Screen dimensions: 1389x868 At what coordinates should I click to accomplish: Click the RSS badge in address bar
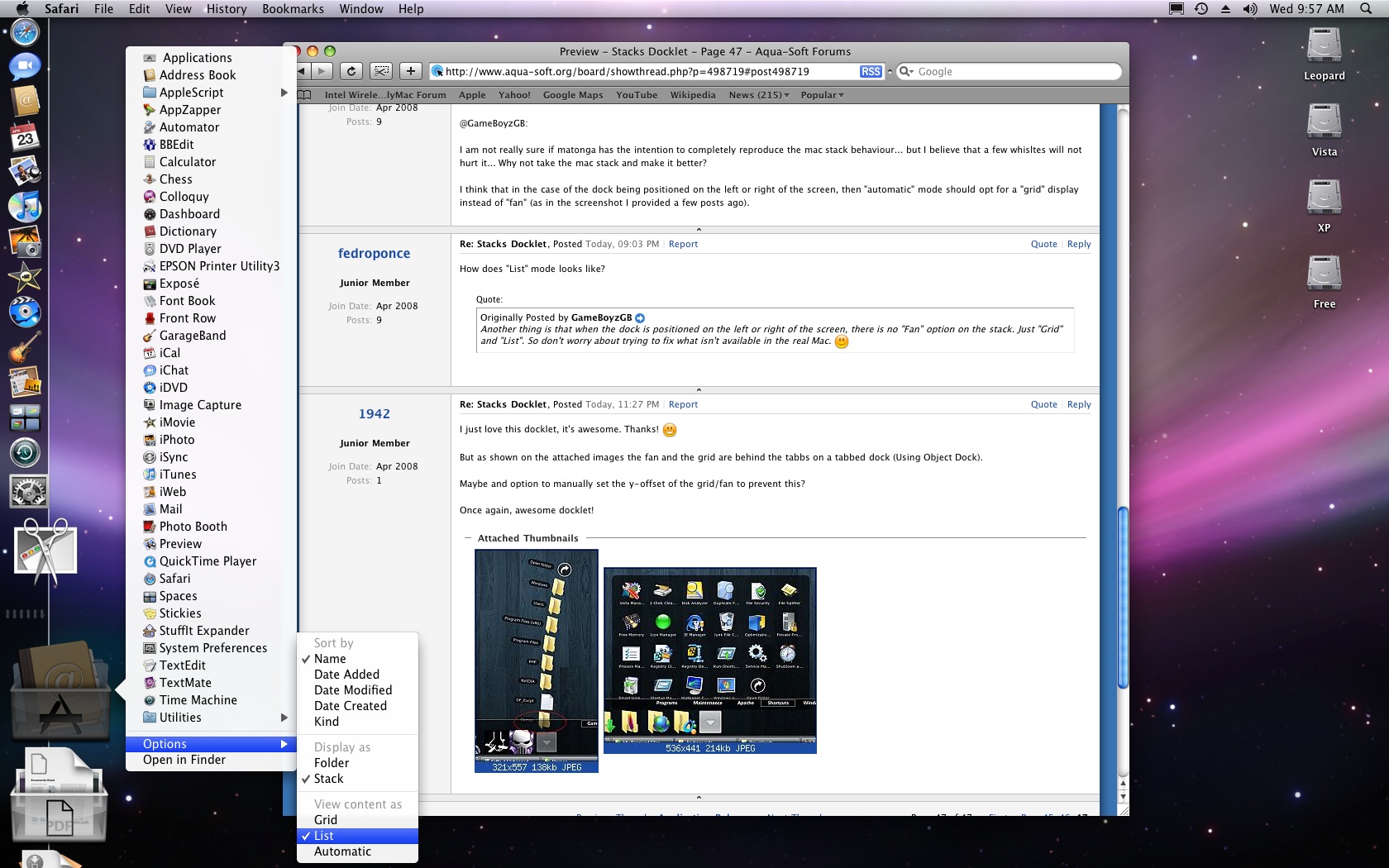(871, 72)
